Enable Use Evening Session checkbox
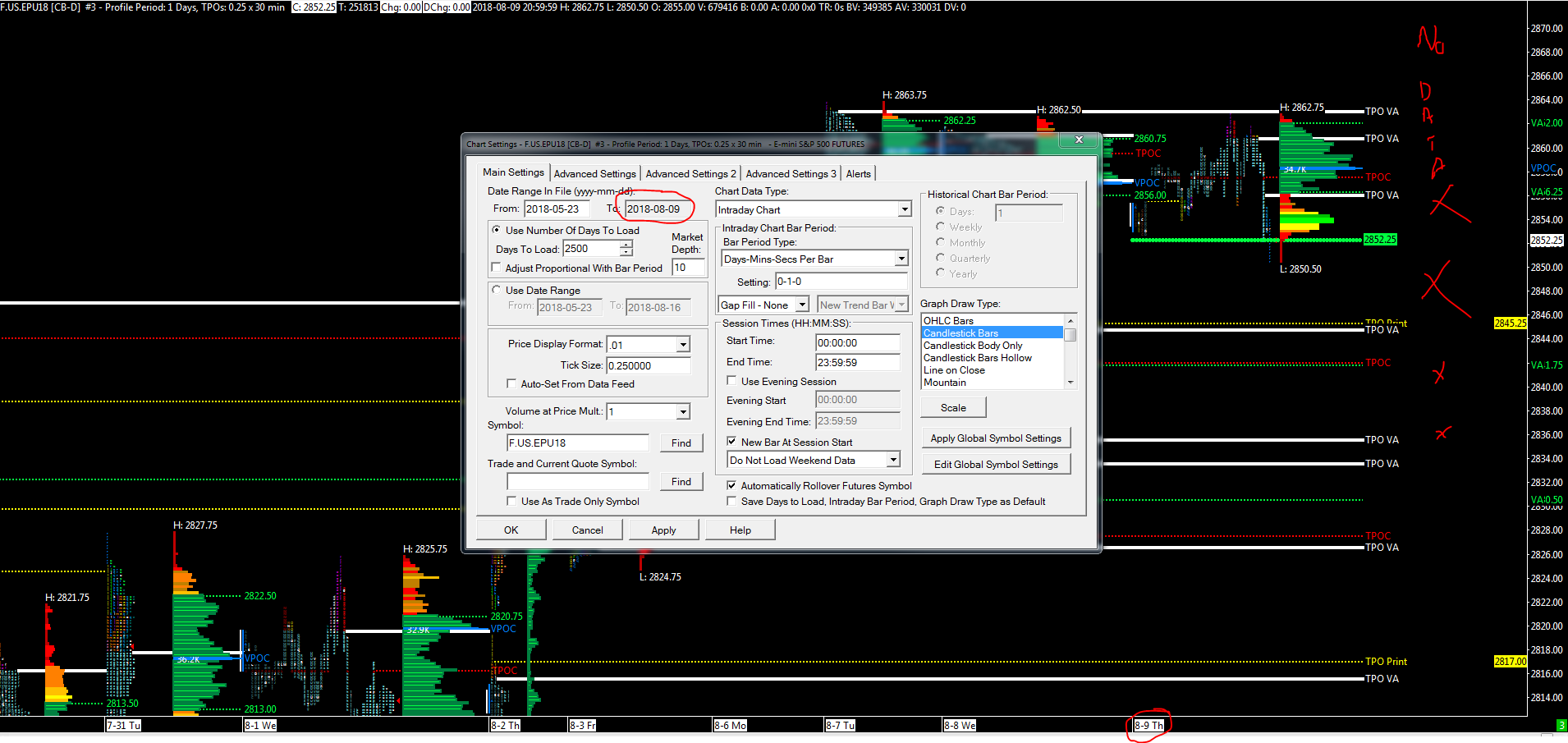Image resolution: width=1568 pixels, height=743 pixels. coord(731,381)
